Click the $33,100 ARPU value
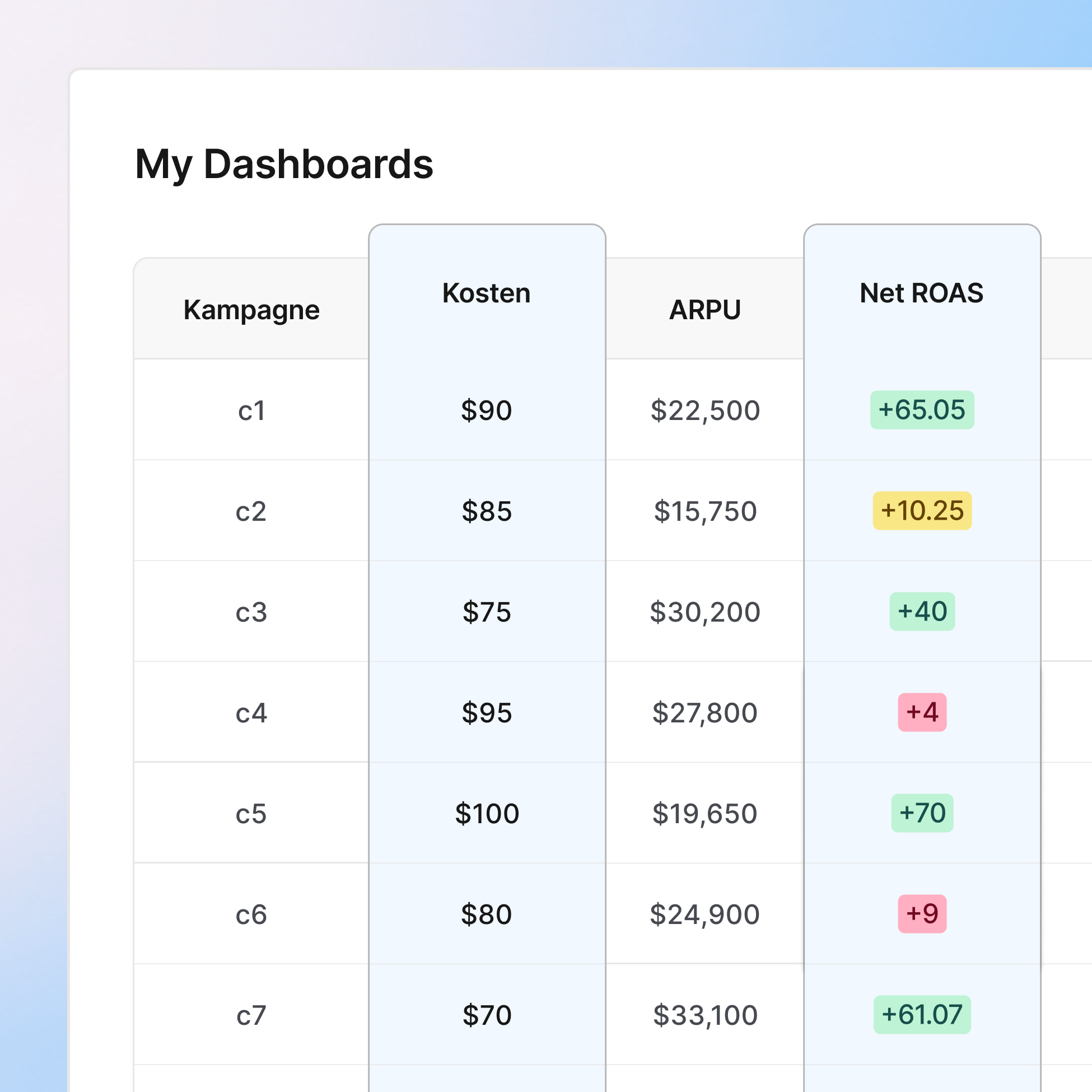Screen dimensions: 1092x1092 (x=705, y=1016)
